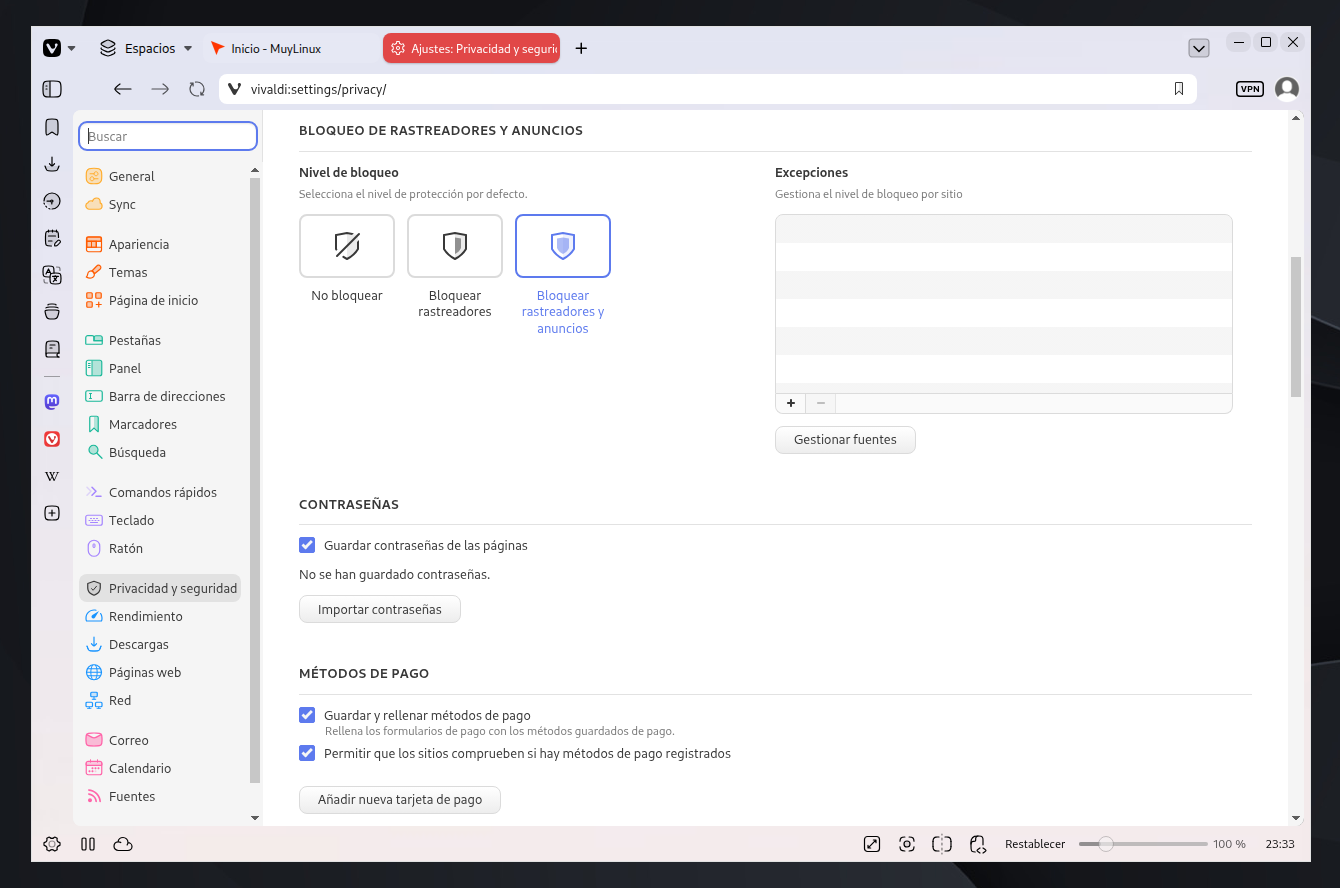This screenshot has height=888, width=1340.
Task: Open General settings section
Action: pos(160,176)
